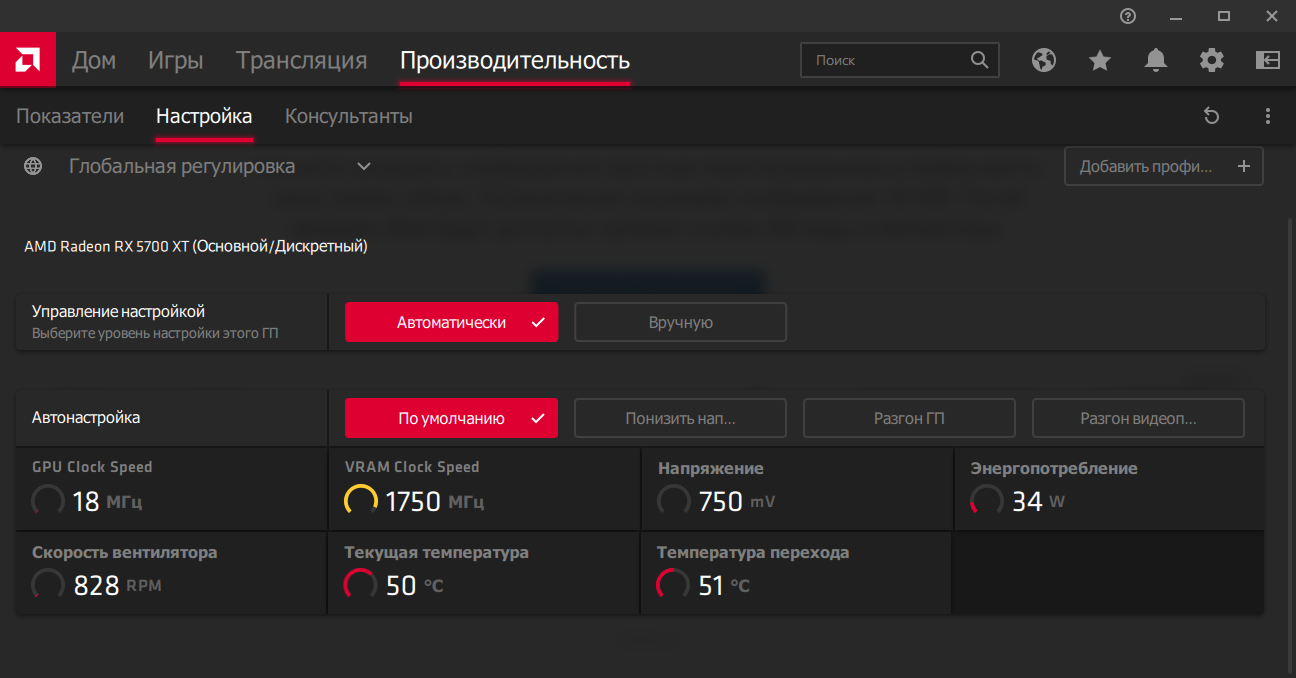Click the current temperature gauge icon

click(361, 584)
